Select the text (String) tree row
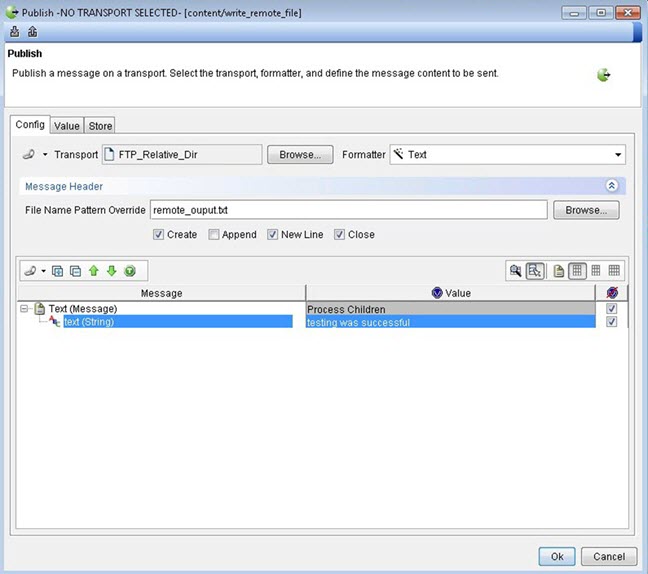This screenshot has width=648, height=574. coord(178,322)
